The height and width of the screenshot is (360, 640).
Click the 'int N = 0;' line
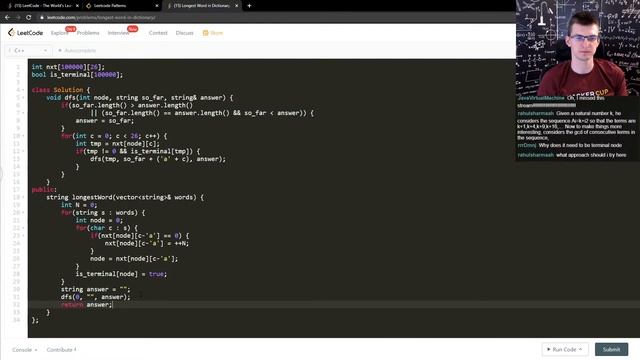(79, 205)
